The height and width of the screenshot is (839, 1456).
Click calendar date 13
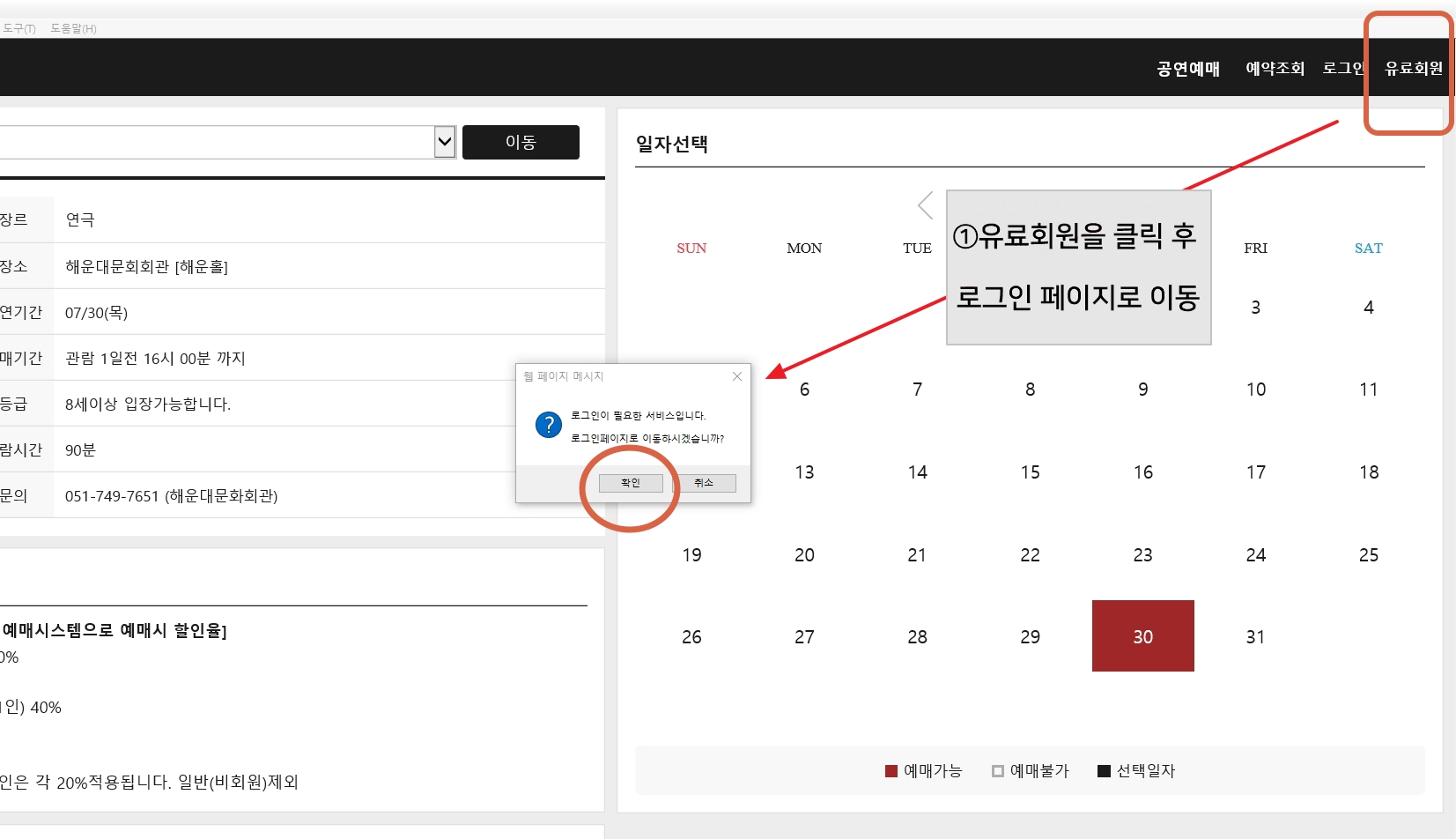(804, 472)
